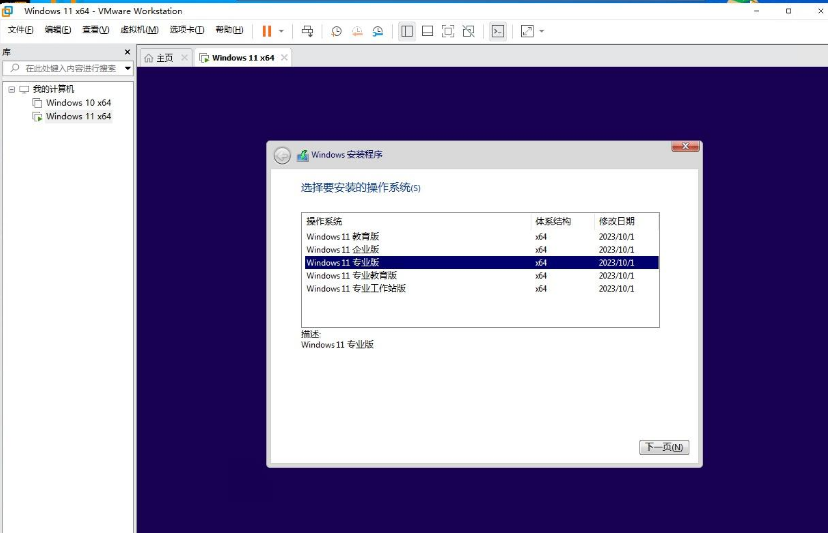Open the console view icon

click(x=497, y=31)
